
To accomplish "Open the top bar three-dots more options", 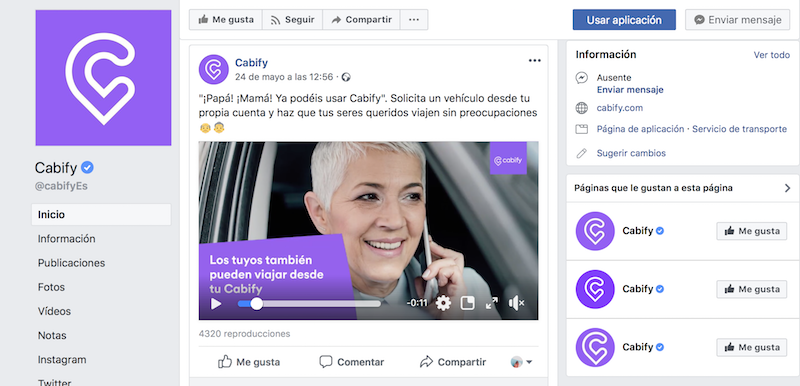I will point(414,20).
